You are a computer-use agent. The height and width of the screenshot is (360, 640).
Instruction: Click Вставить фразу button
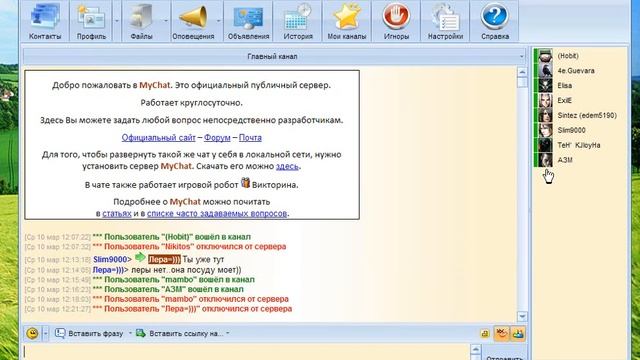(x=89, y=333)
